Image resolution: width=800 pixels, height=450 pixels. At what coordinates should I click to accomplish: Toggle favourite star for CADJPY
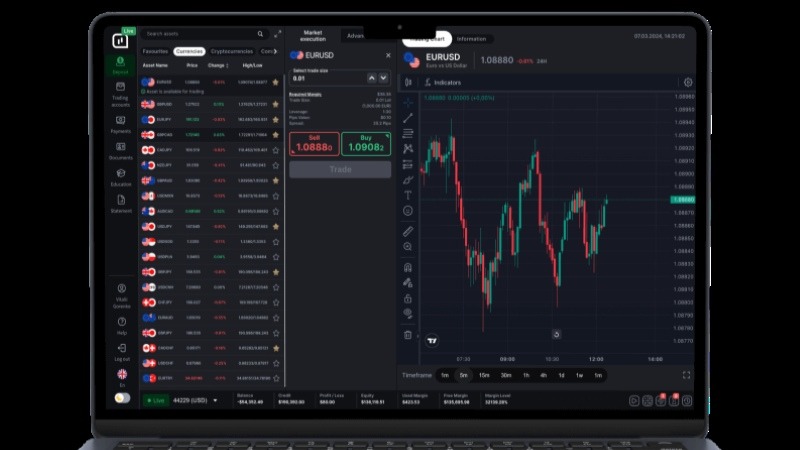(x=276, y=150)
